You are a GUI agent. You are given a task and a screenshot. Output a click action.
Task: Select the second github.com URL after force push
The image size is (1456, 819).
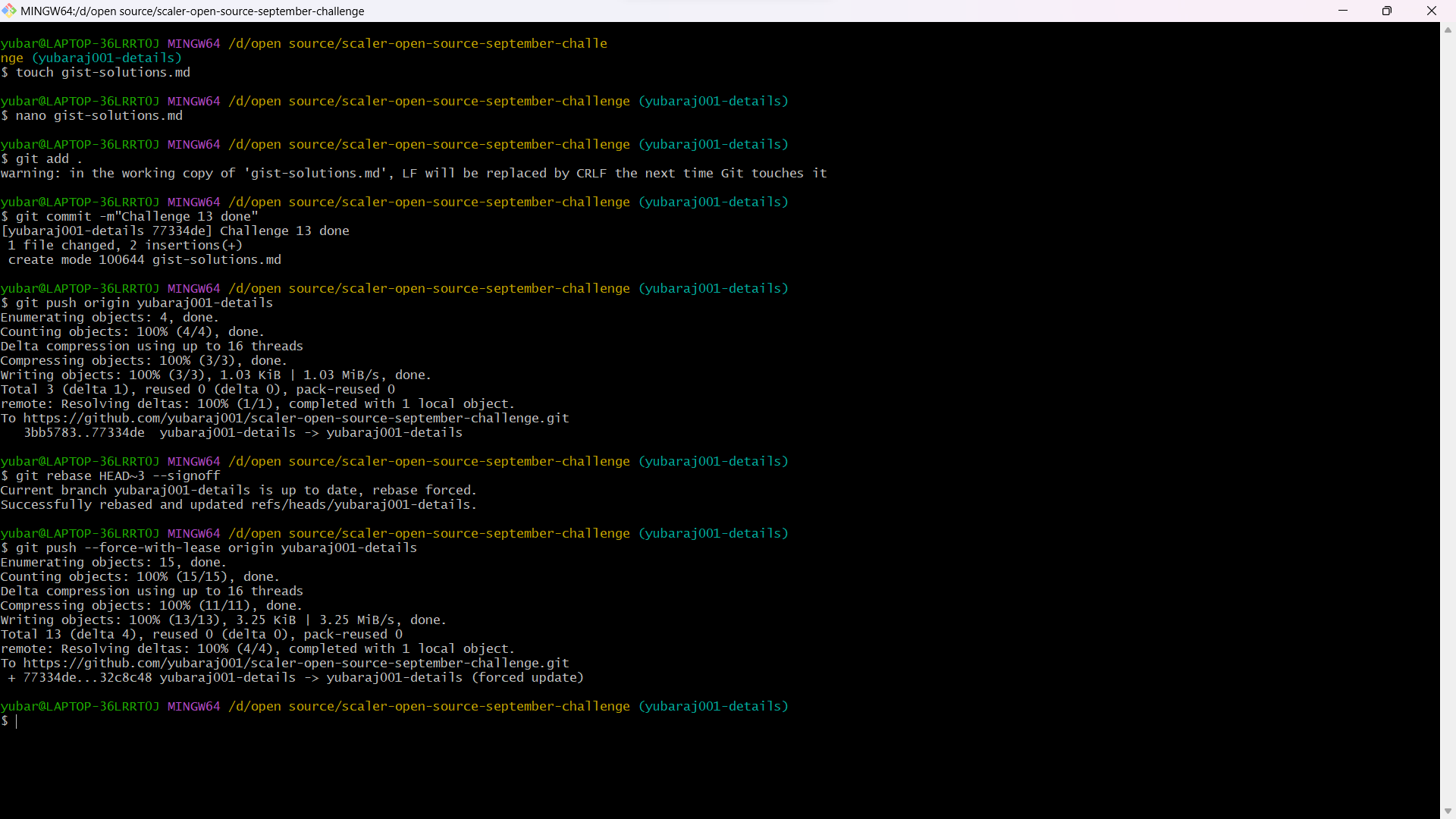(x=295, y=663)
